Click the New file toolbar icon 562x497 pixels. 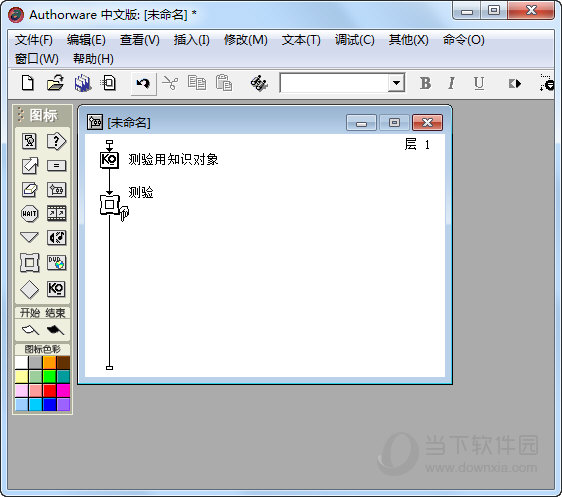click(28, 83)
